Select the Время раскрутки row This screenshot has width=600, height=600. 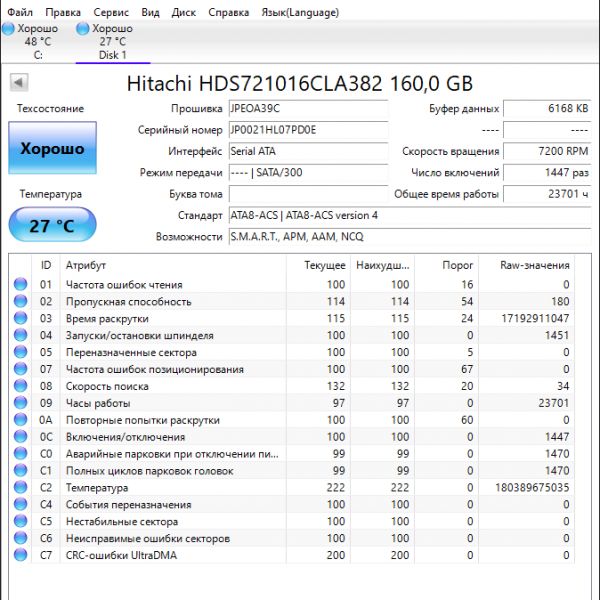292,318
